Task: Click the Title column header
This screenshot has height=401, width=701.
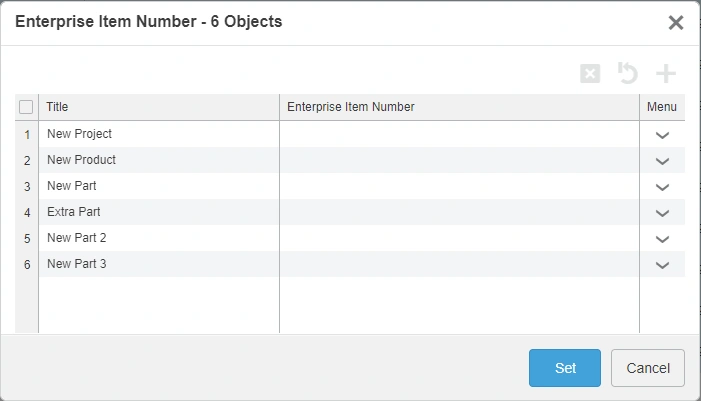Action: (158, 107)
